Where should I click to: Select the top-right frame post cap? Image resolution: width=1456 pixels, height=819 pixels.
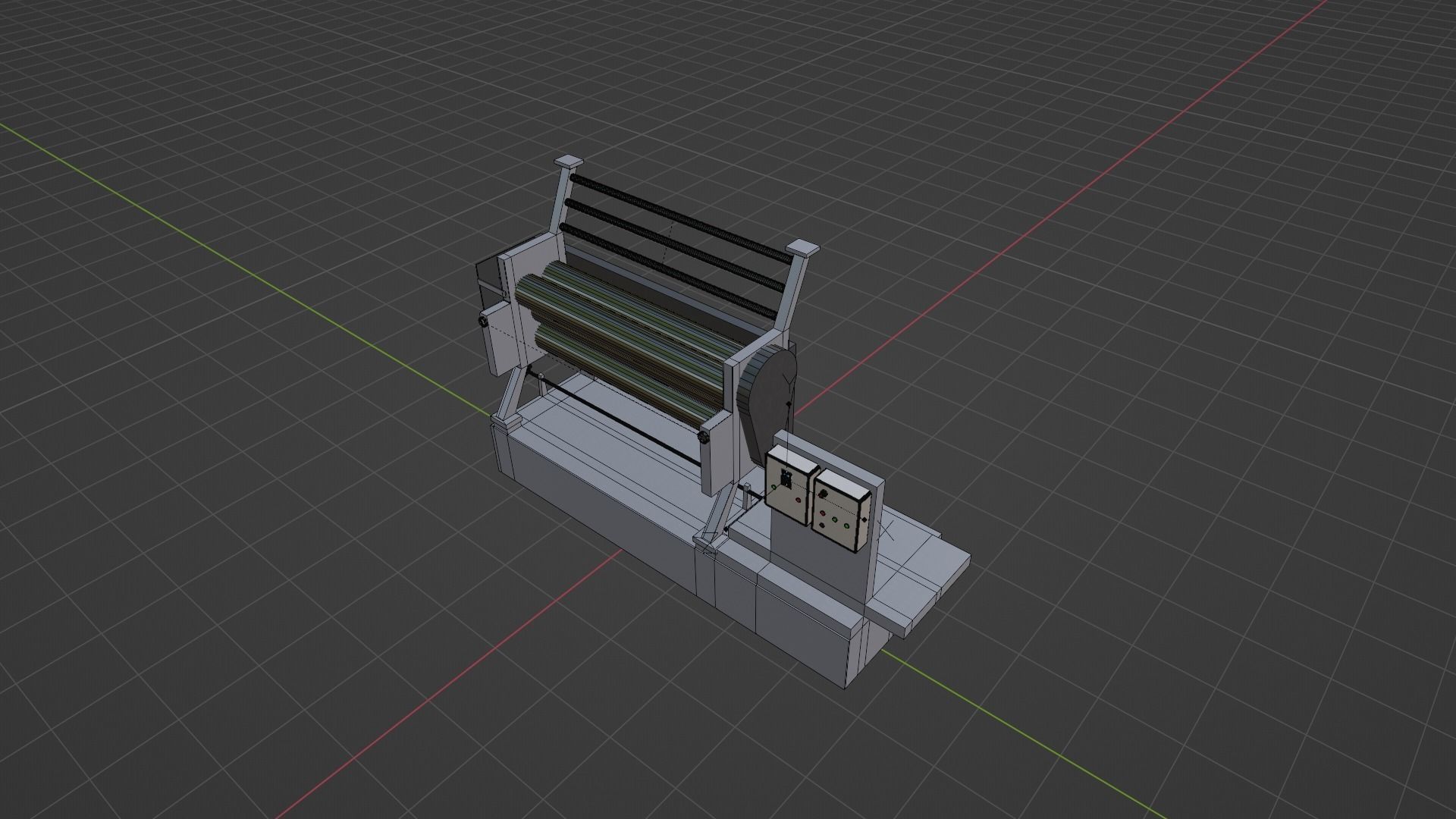[803, 249]
